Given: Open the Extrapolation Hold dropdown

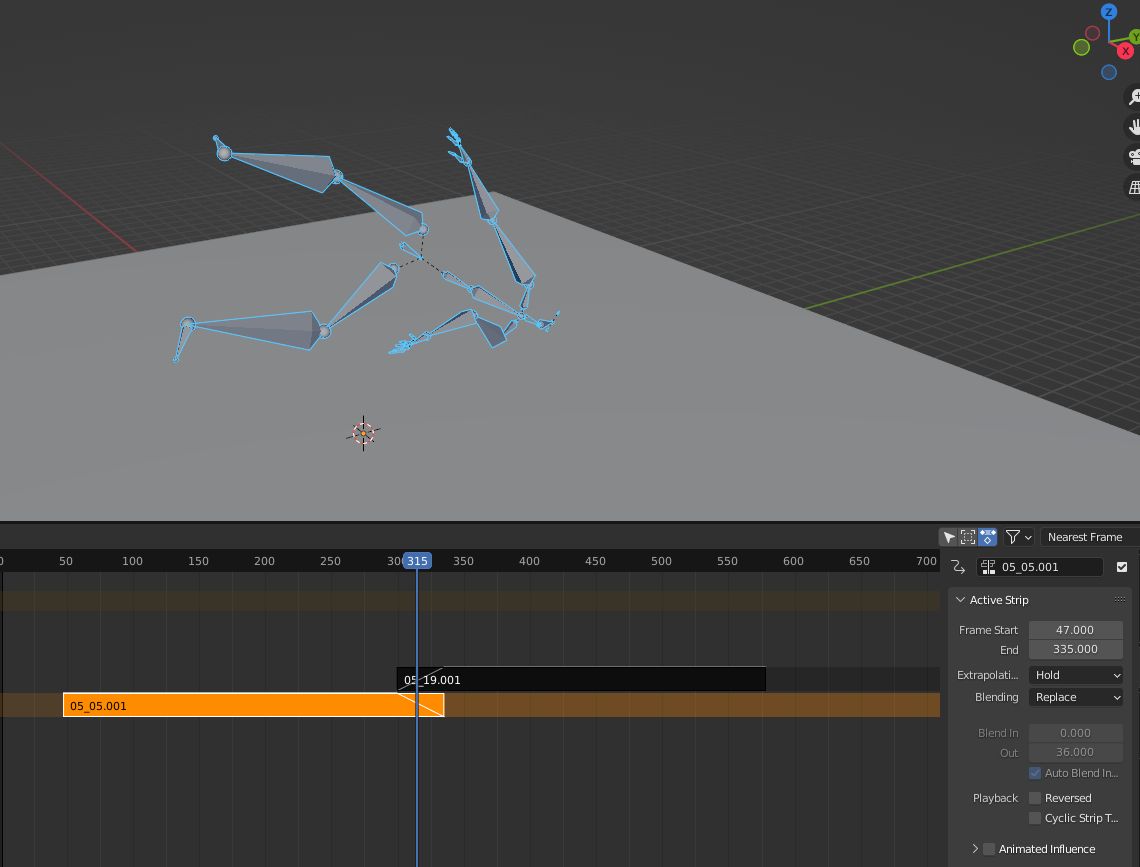Looking at the screenshot, I should (x=1075, y=675).
